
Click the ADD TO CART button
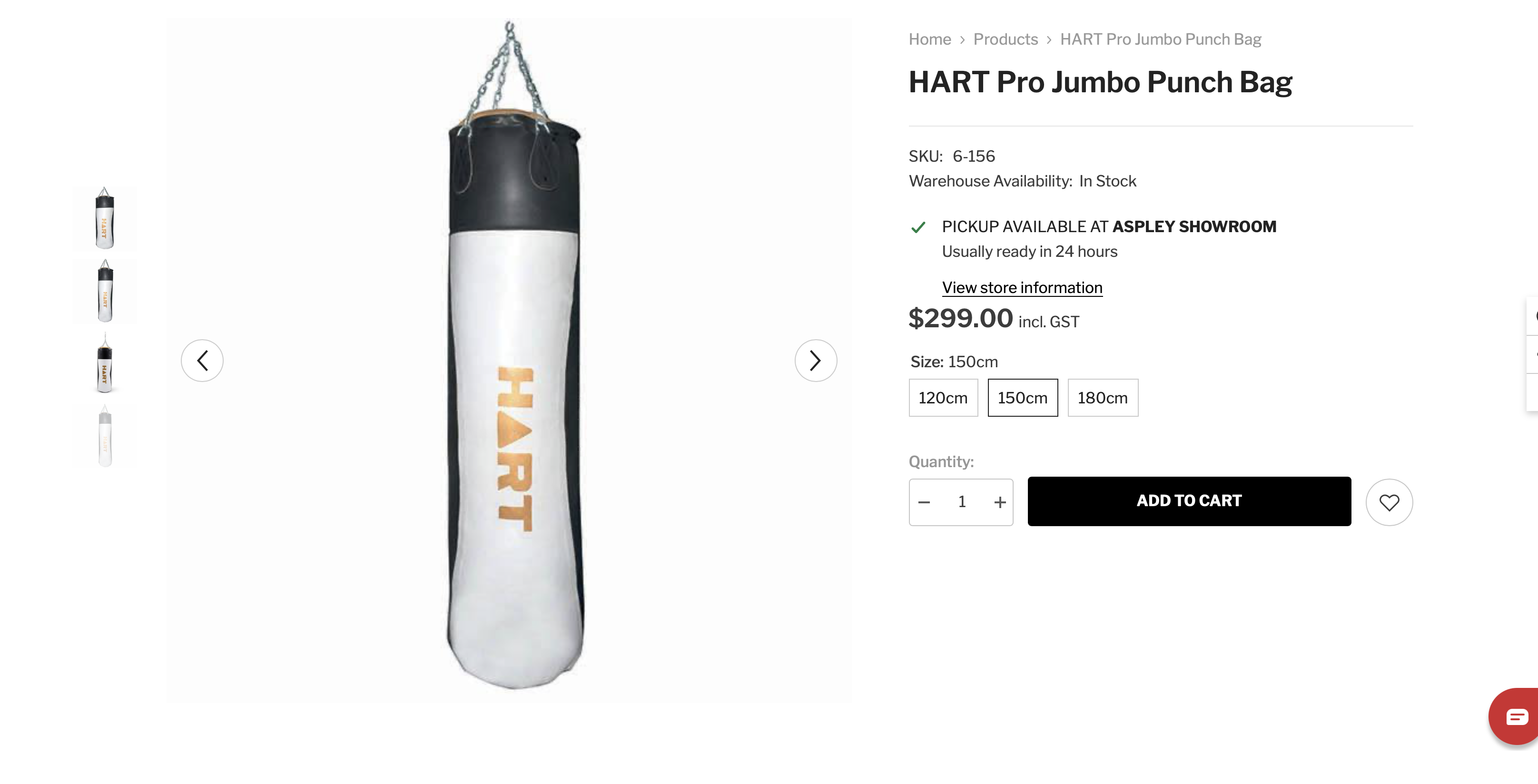1189,501
